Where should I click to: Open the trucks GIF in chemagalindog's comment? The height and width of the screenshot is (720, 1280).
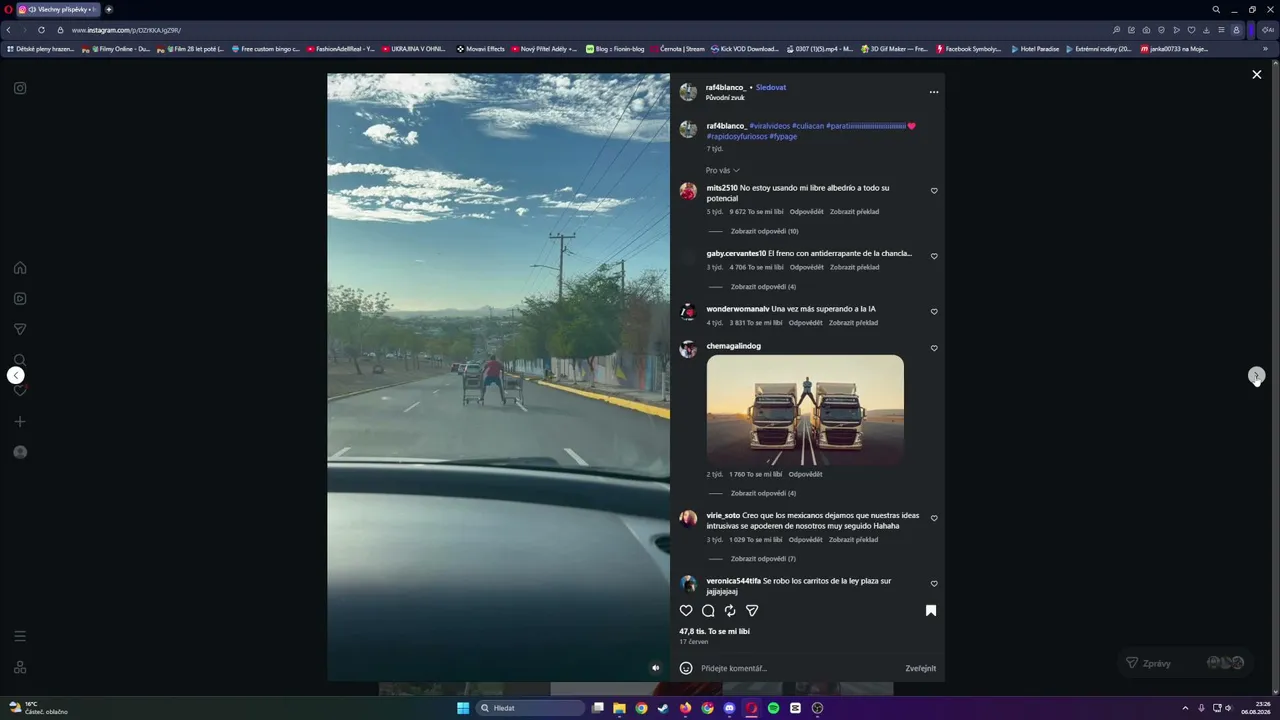click(x=805, y=411)
